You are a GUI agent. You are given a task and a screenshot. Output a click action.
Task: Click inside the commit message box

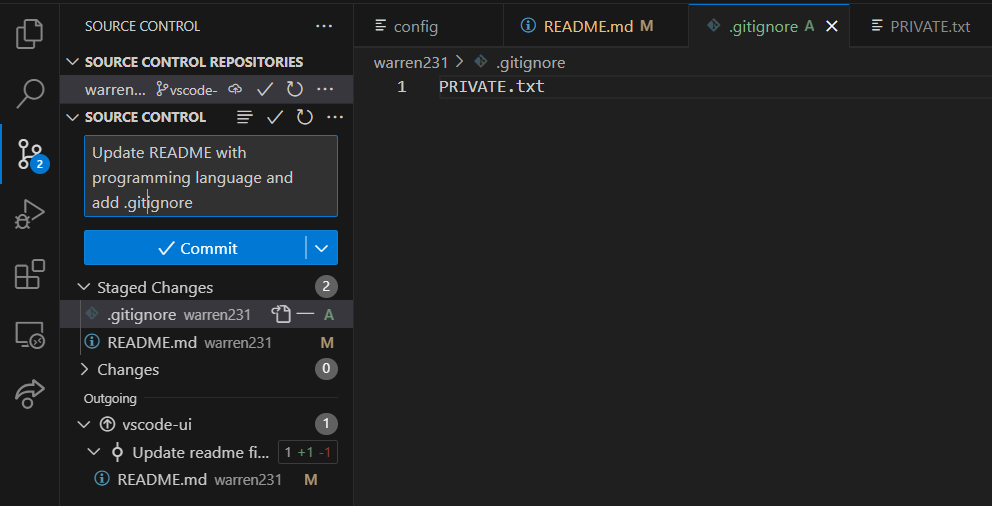(211, 176)
